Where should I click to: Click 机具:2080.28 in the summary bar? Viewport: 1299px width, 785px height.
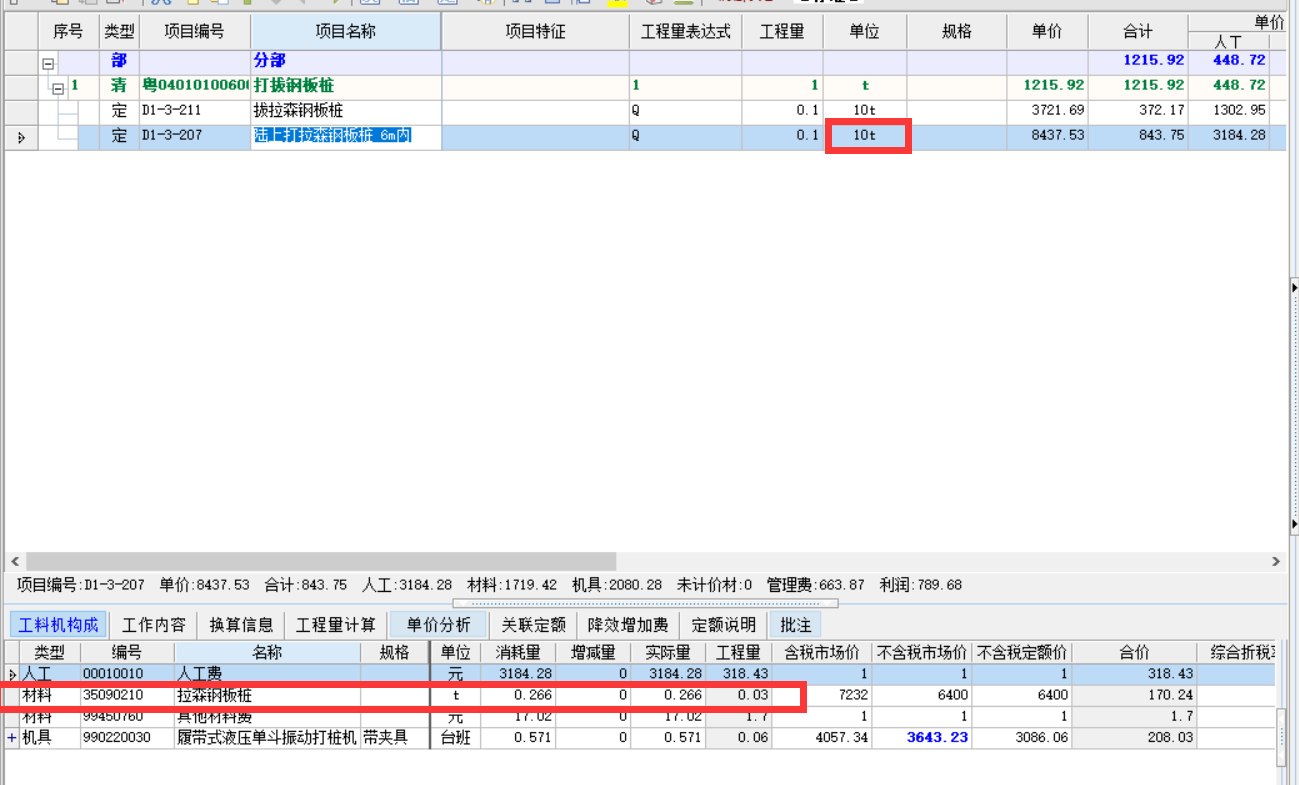pyautogui.click(x=616, y=585)
